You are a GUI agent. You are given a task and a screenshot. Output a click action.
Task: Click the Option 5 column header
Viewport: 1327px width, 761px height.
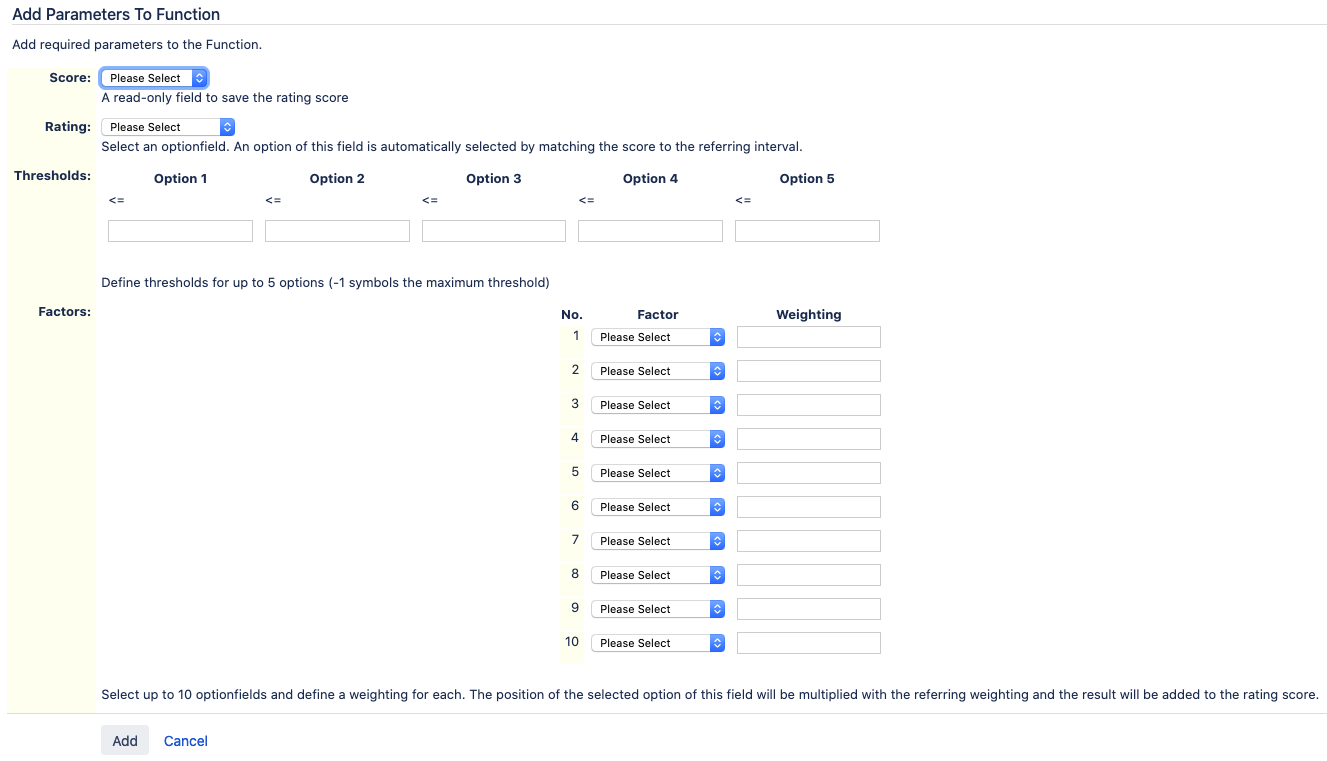pyautogui.click(x=807, y=179)
